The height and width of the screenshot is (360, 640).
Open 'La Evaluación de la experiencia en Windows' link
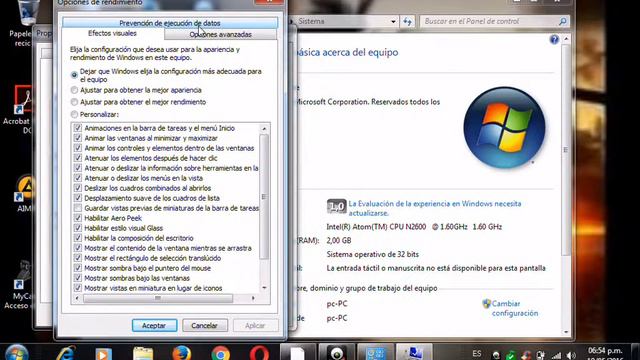pyautogui.click(x=435, y=208)
